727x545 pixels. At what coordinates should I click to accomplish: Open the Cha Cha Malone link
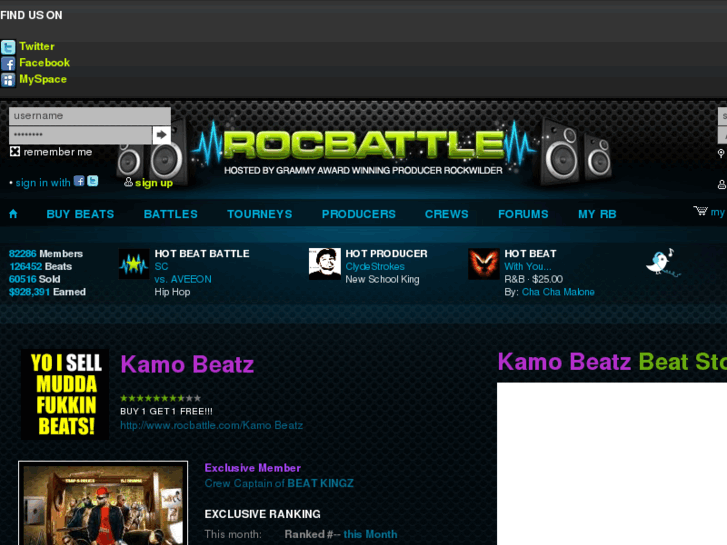click(x=558, y=292)
